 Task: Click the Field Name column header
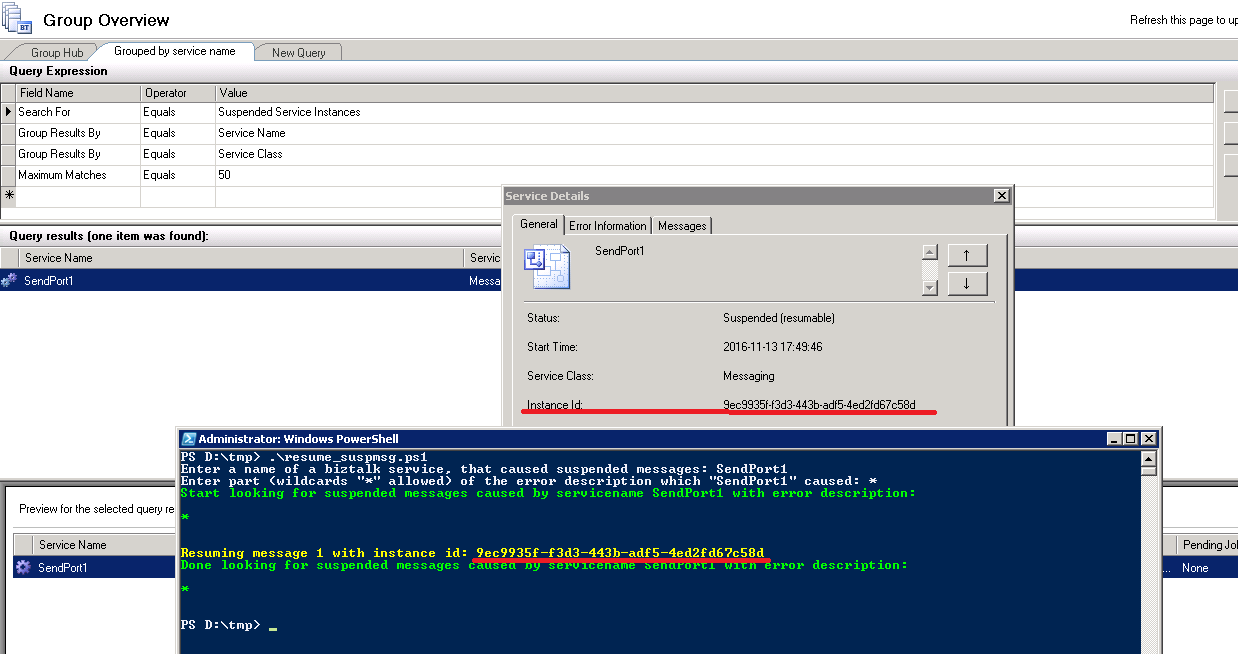click(x=78, y=93)
